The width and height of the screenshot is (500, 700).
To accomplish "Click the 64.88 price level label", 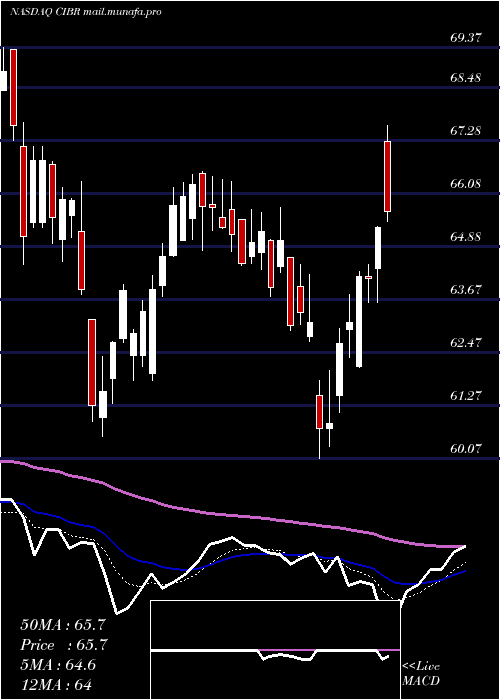I will pyautogui.click(x=466, y=237).
